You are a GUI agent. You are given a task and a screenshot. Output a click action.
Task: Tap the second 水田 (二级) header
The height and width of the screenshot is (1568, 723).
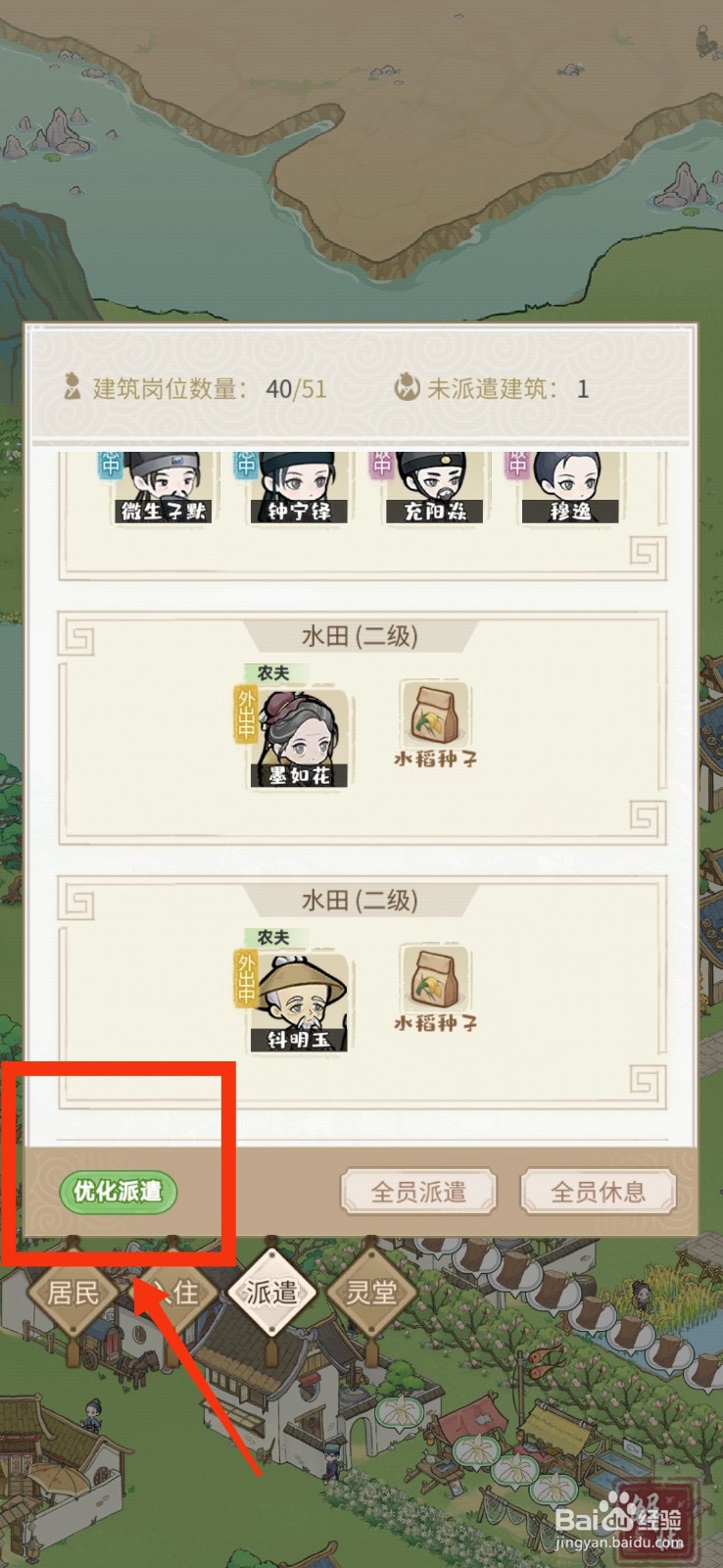point(360,900)
